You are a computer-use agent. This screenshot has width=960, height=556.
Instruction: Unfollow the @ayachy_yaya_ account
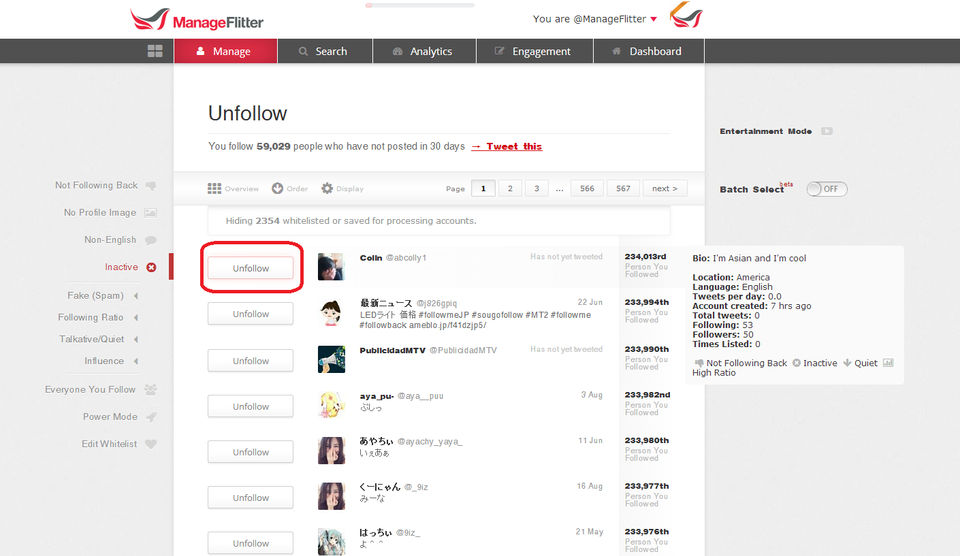pyautogui.click(x=250, y=452)
